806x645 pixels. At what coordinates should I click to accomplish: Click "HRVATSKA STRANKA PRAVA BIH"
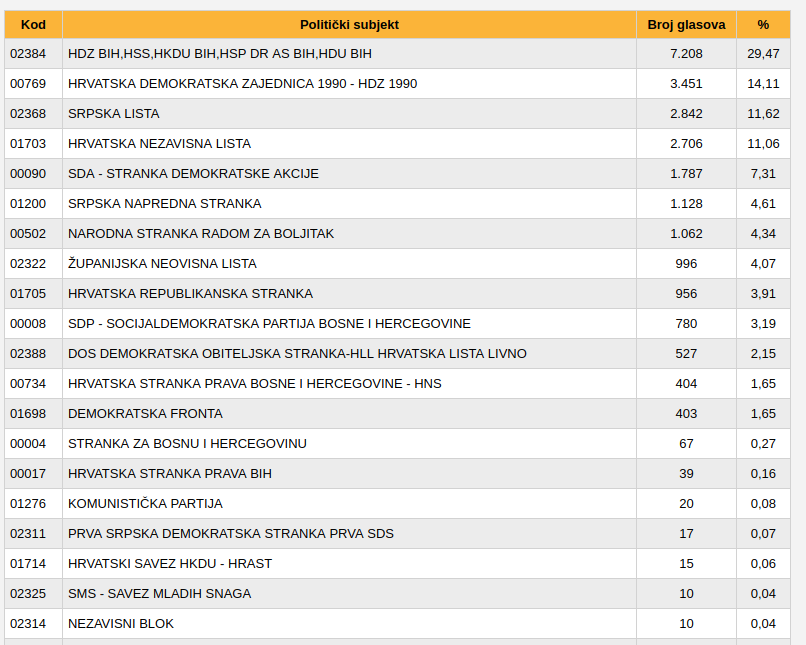coord(170,473)
